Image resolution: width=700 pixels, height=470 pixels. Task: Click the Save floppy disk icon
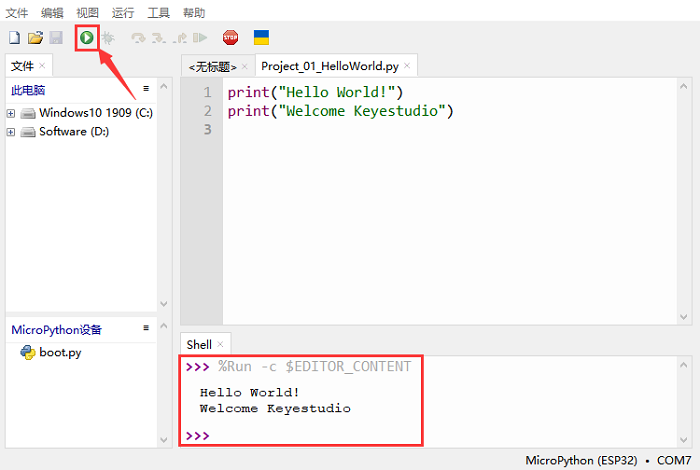(x=56, y=38)
